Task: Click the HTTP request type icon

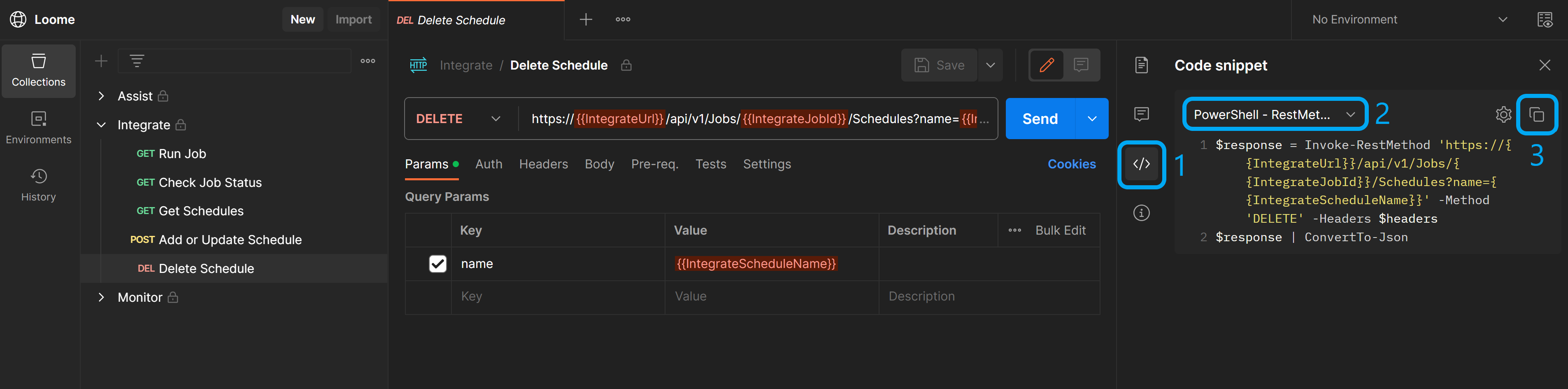Action: (x=418, y=65)
